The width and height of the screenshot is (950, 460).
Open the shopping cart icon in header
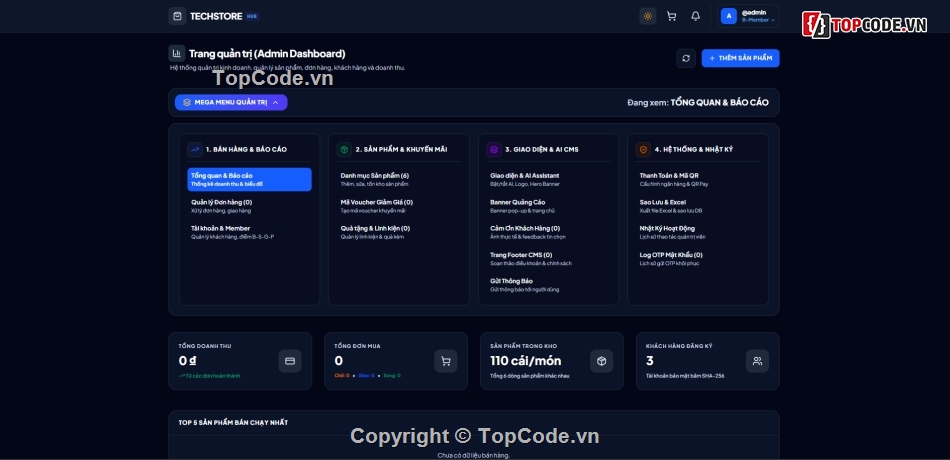(671, 16)
